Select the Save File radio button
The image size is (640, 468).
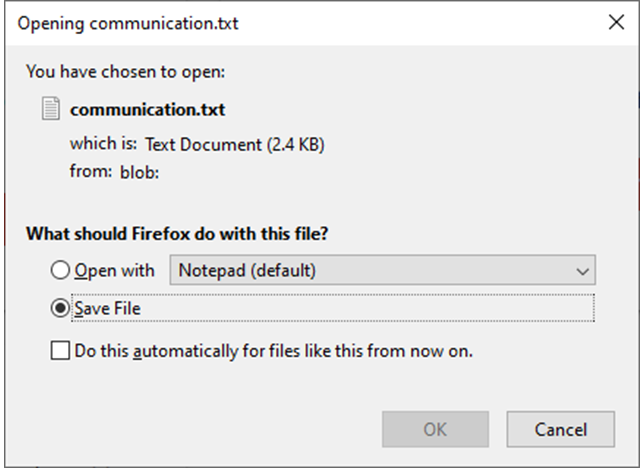60,308
